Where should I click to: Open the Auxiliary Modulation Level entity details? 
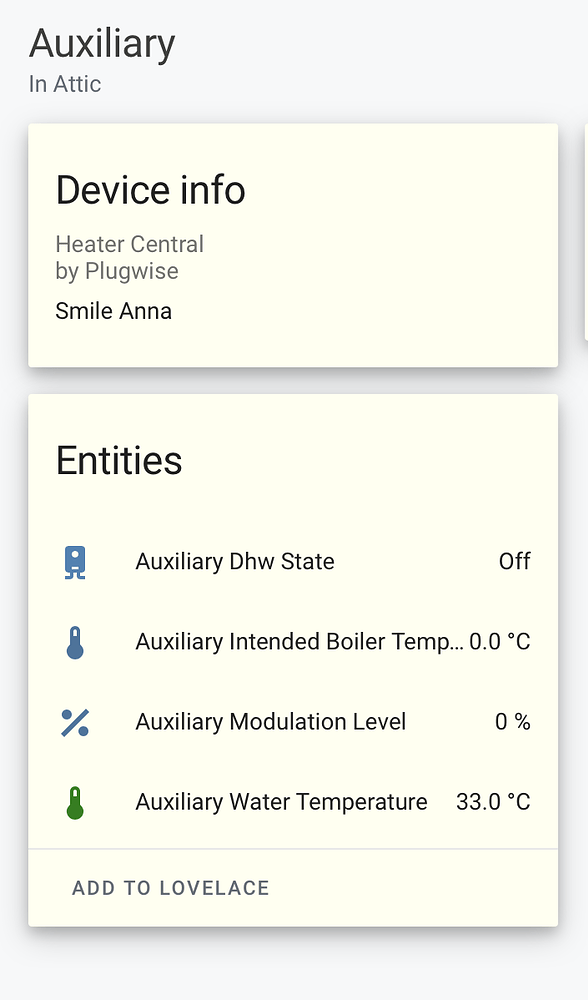[270, 721]
